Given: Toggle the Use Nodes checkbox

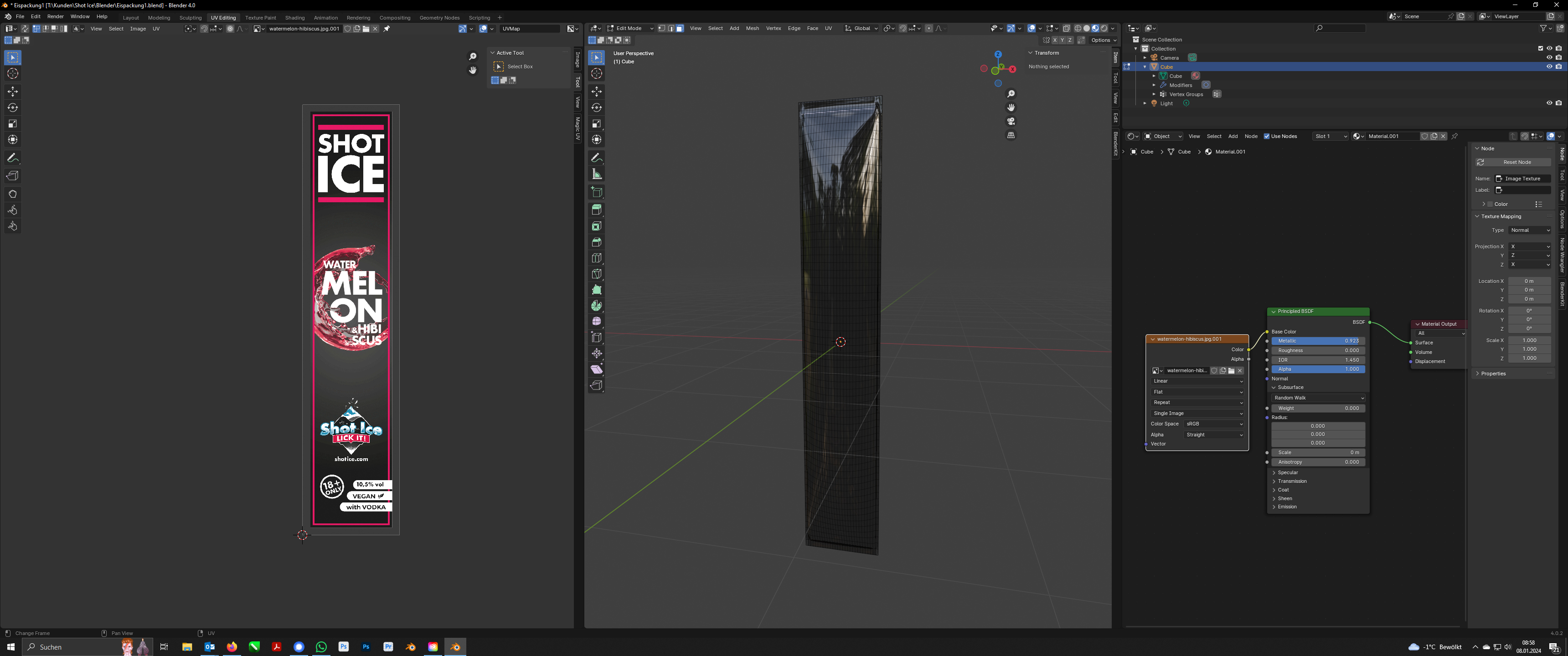Looking at the screenshot, I should tap(1267, 136).
